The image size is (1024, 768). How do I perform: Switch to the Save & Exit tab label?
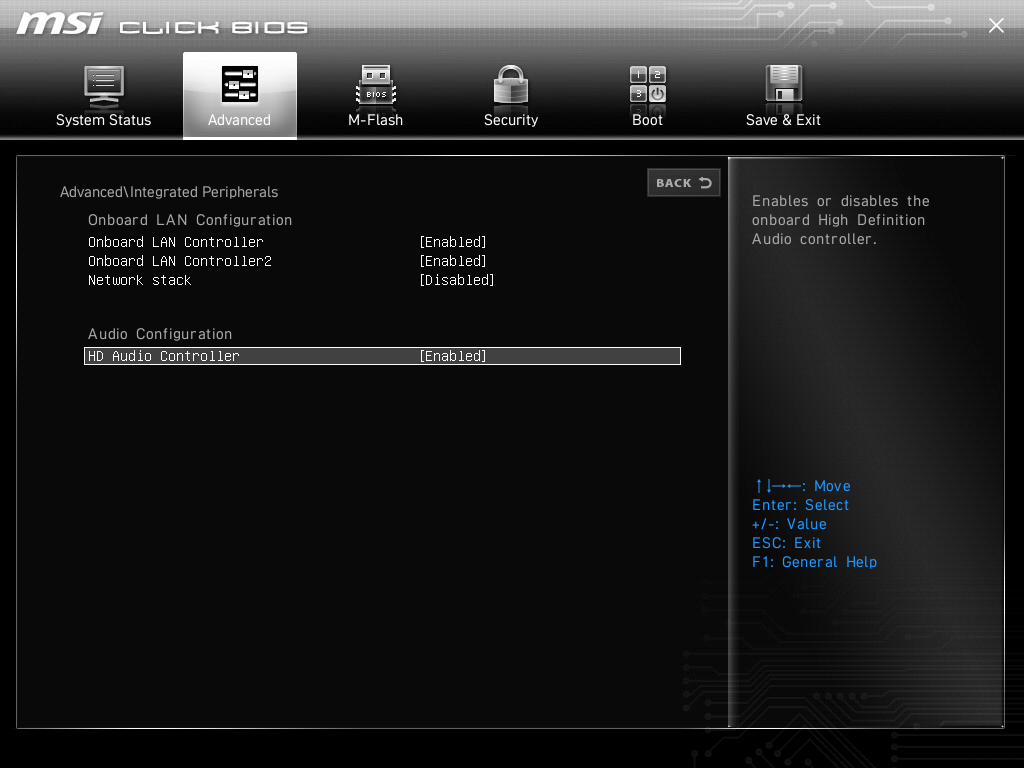click(x=783, y=120)
